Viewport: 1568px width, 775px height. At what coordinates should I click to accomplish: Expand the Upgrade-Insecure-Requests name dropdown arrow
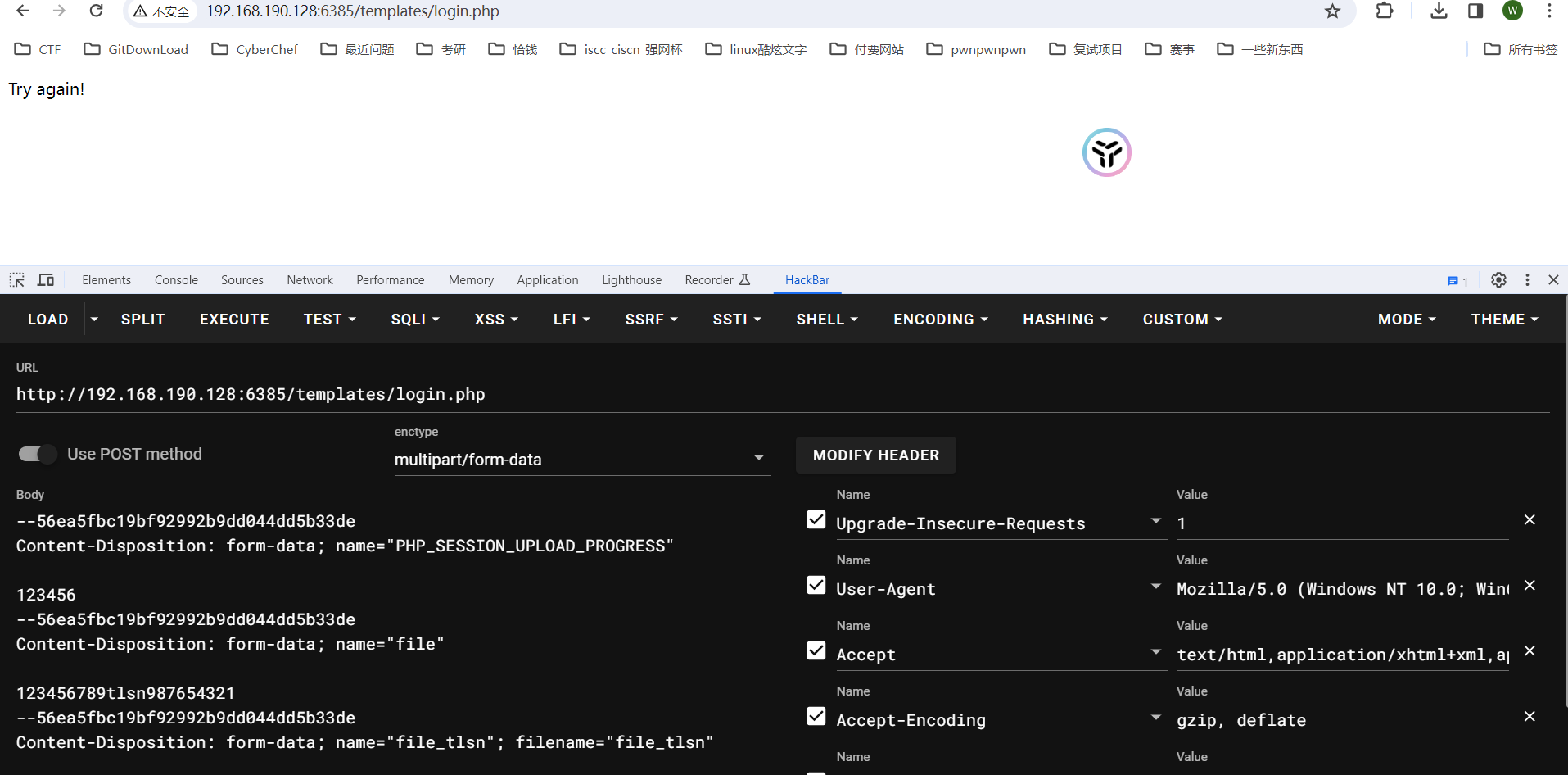click(x=1156, y=521)
